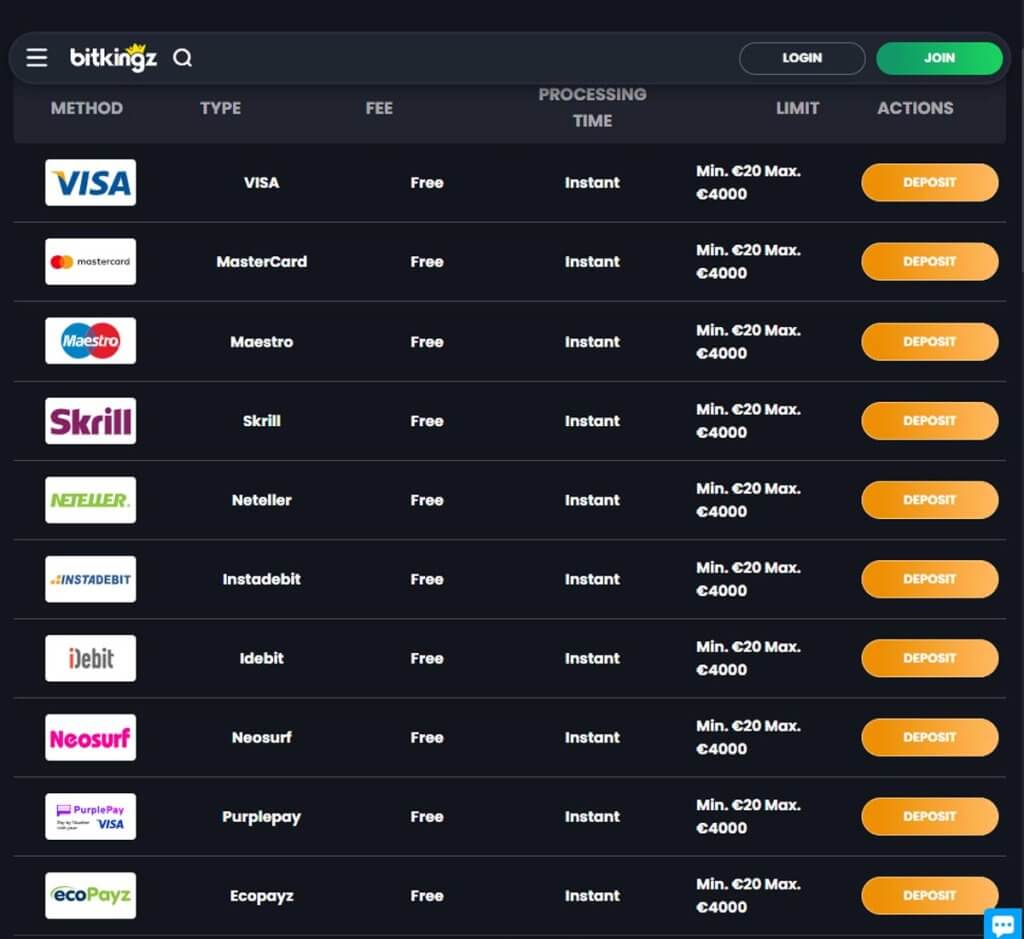Click the VISA payment logo

click(x=91, y=182)
